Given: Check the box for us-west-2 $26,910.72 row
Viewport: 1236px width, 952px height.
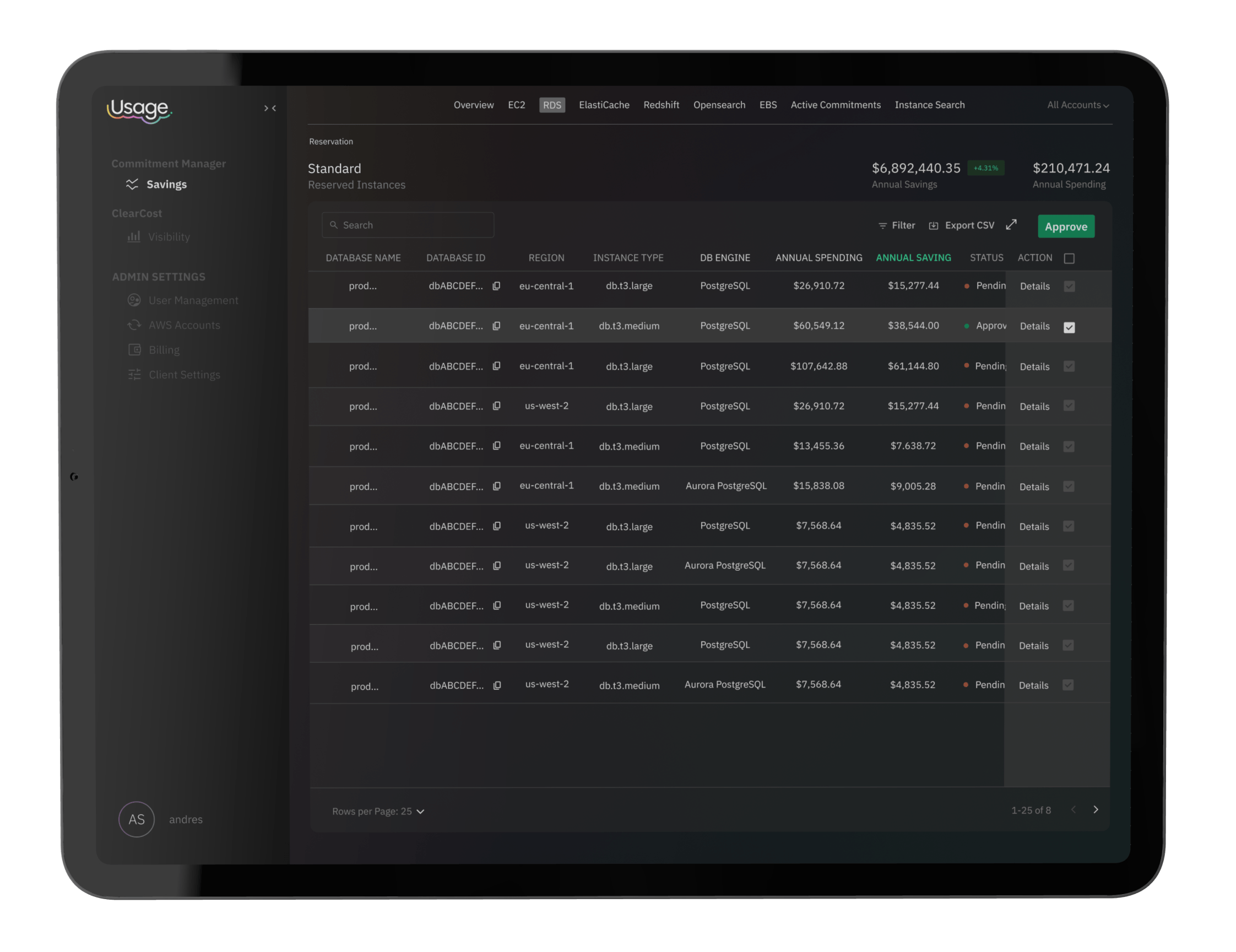Looking at the screenshot, I should (x=1069, y=406).
